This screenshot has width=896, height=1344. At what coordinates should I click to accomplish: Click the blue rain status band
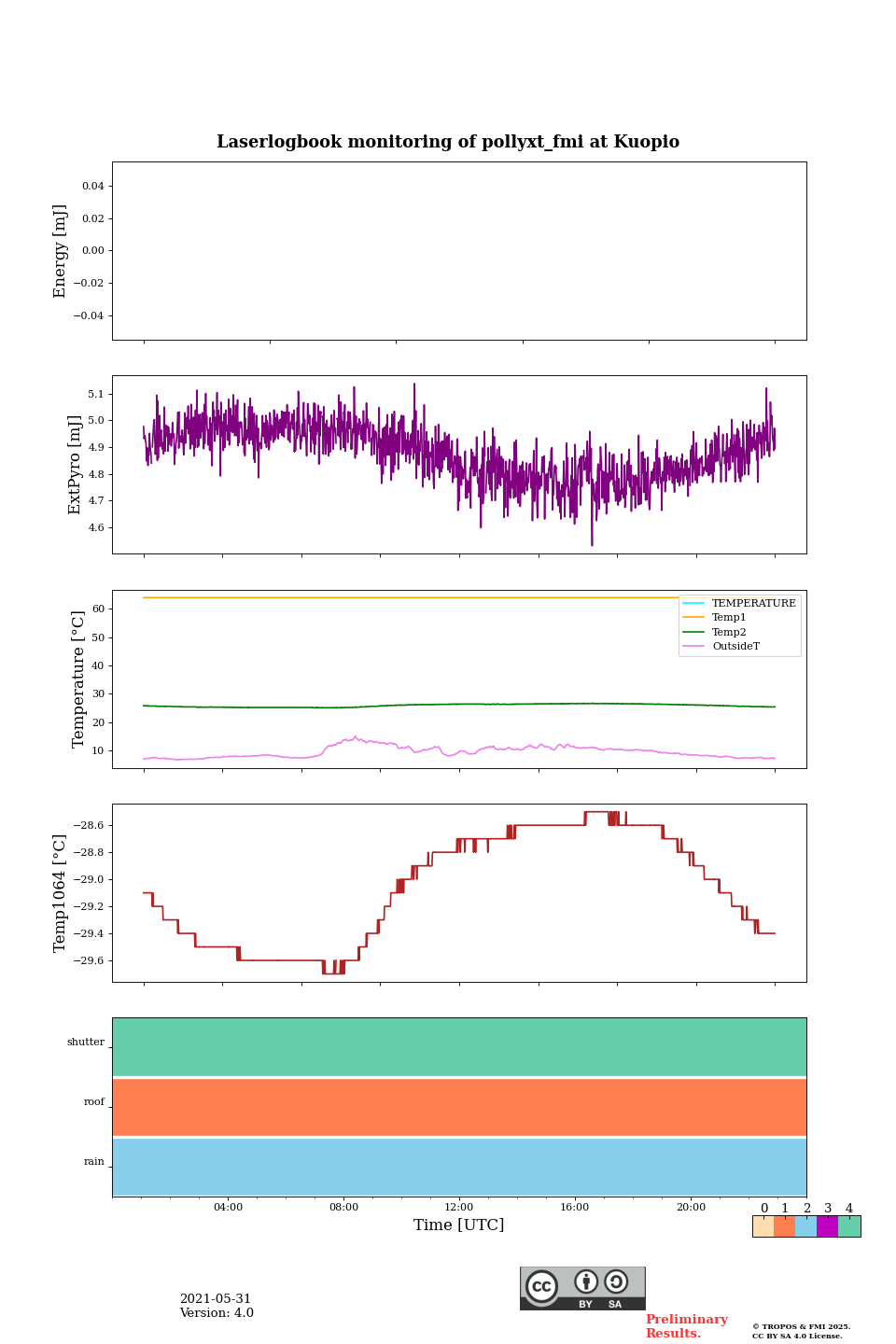click(459, 1167)
